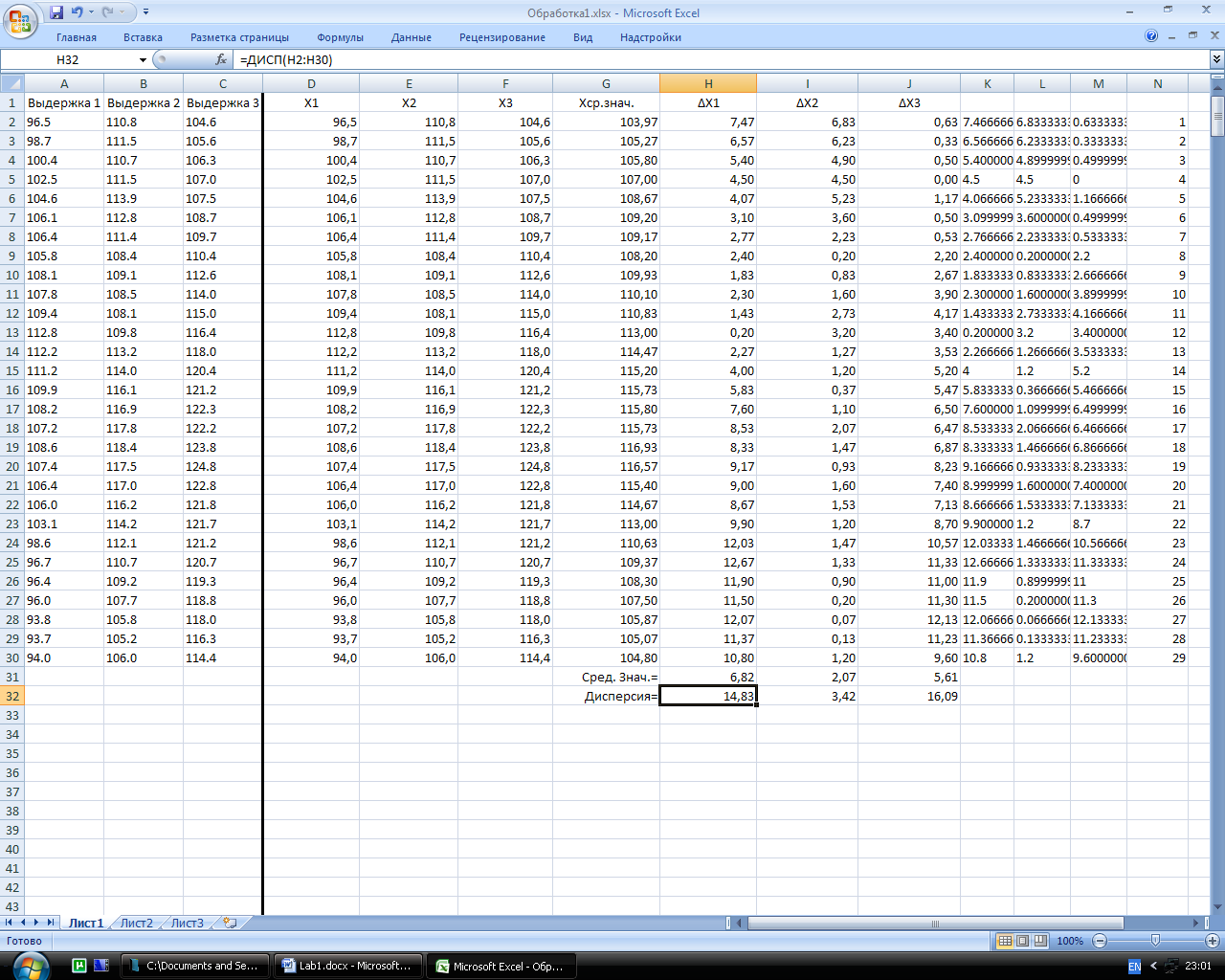Open the Redo history dropdown arrow
Viewport: 1225px width, 980px height.
(122, 12)
